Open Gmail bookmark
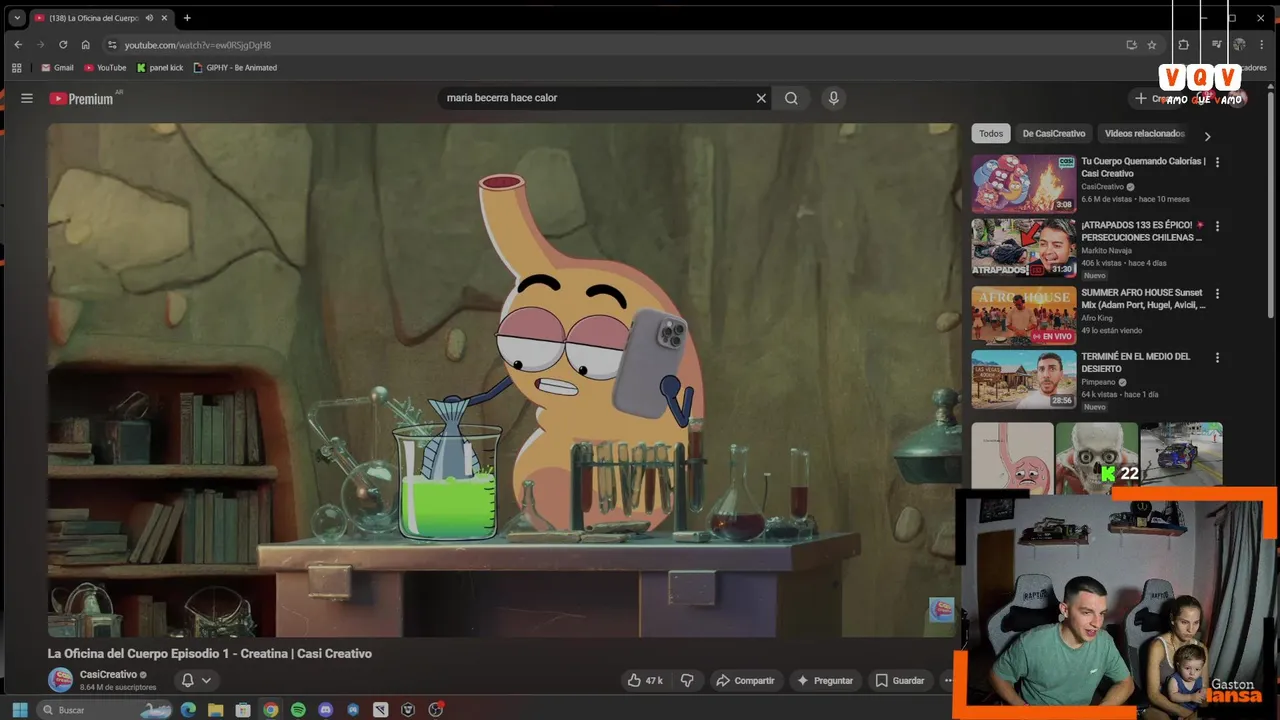 pyautogui.click(x=57, y=68)
